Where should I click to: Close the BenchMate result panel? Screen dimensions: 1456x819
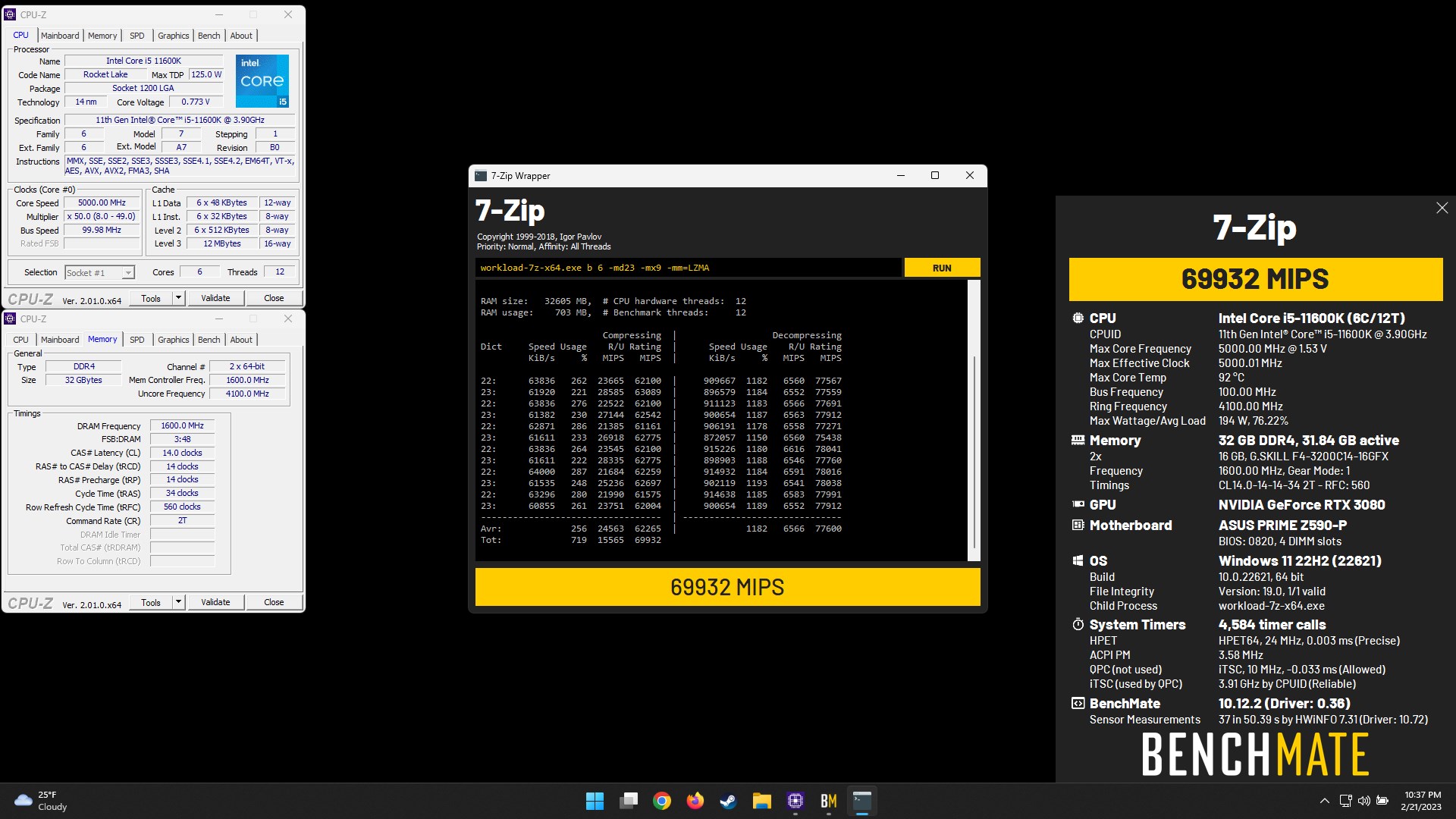(1442, 208)
